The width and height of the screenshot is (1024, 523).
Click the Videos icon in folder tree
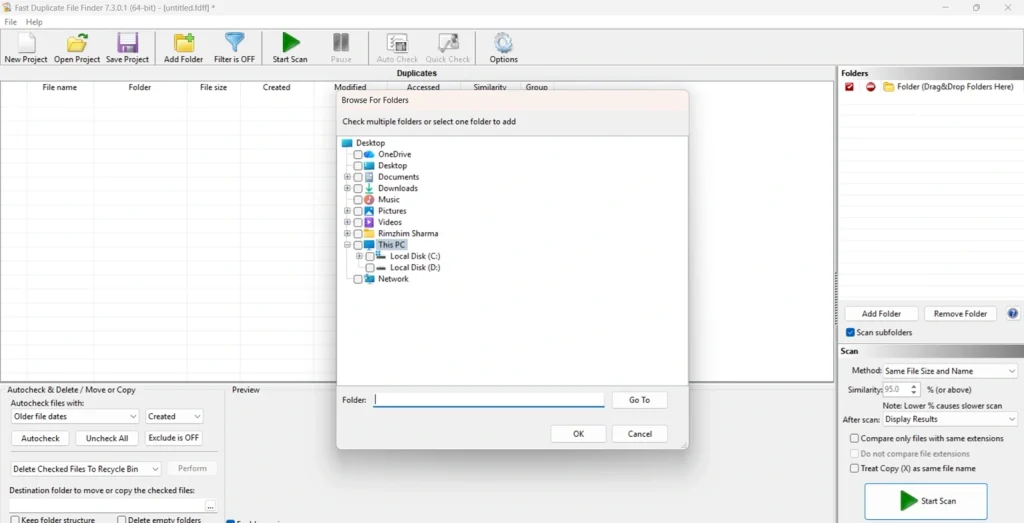point(369,222)
